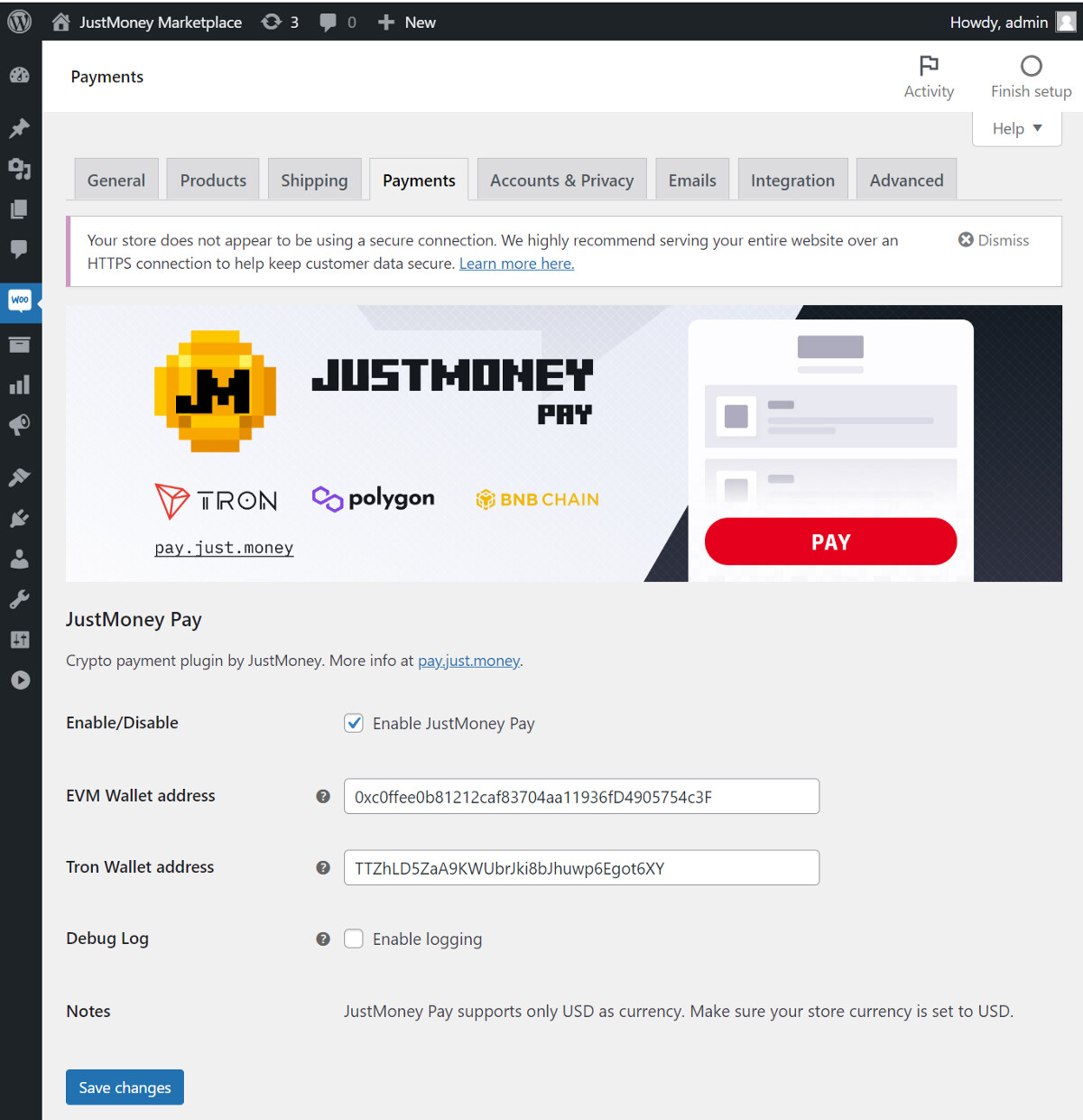Click the JustMoney Pay banner image
The width and height of the screenshot is (1083, 1120).
click(x=564, y=443)
